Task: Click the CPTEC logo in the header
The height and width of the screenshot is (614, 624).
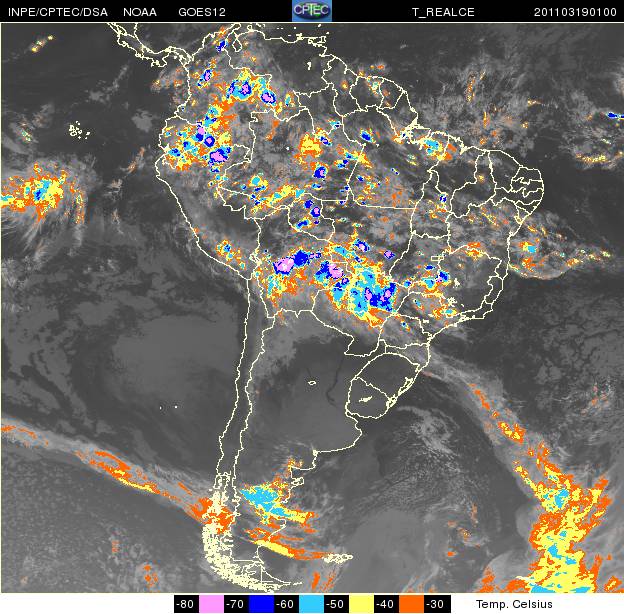Action: 312,10
